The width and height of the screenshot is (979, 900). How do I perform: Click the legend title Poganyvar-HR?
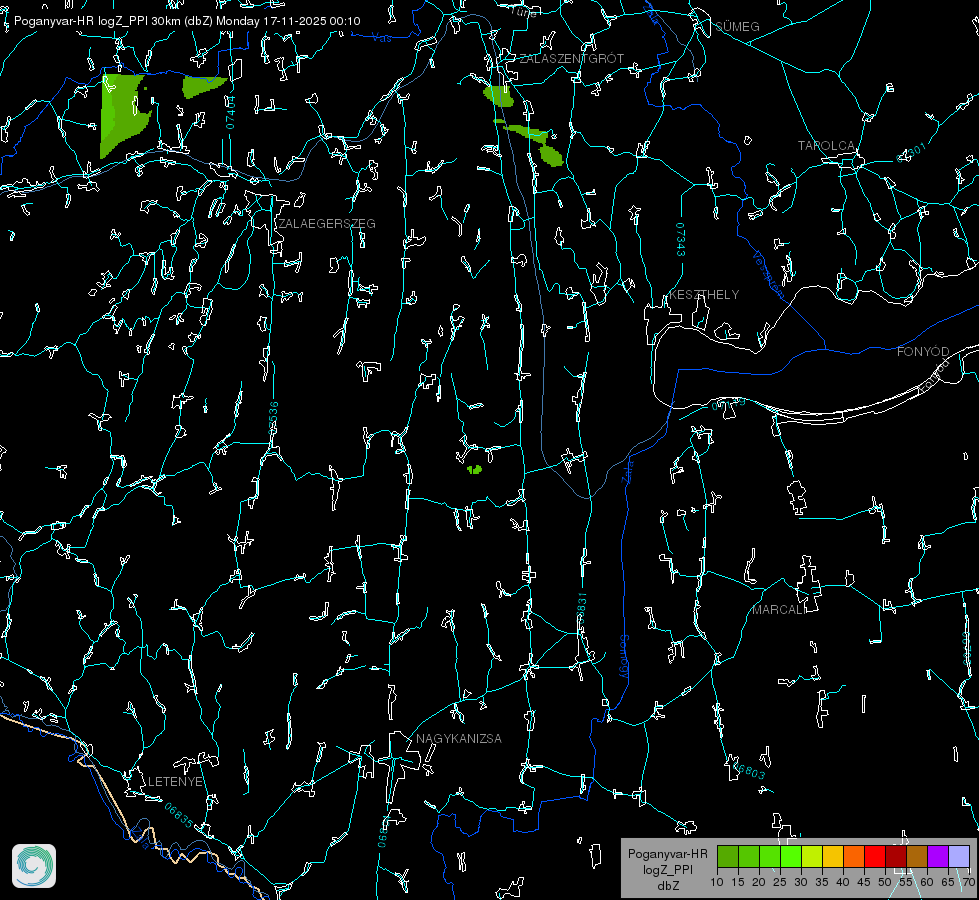[x=667, y=854]
